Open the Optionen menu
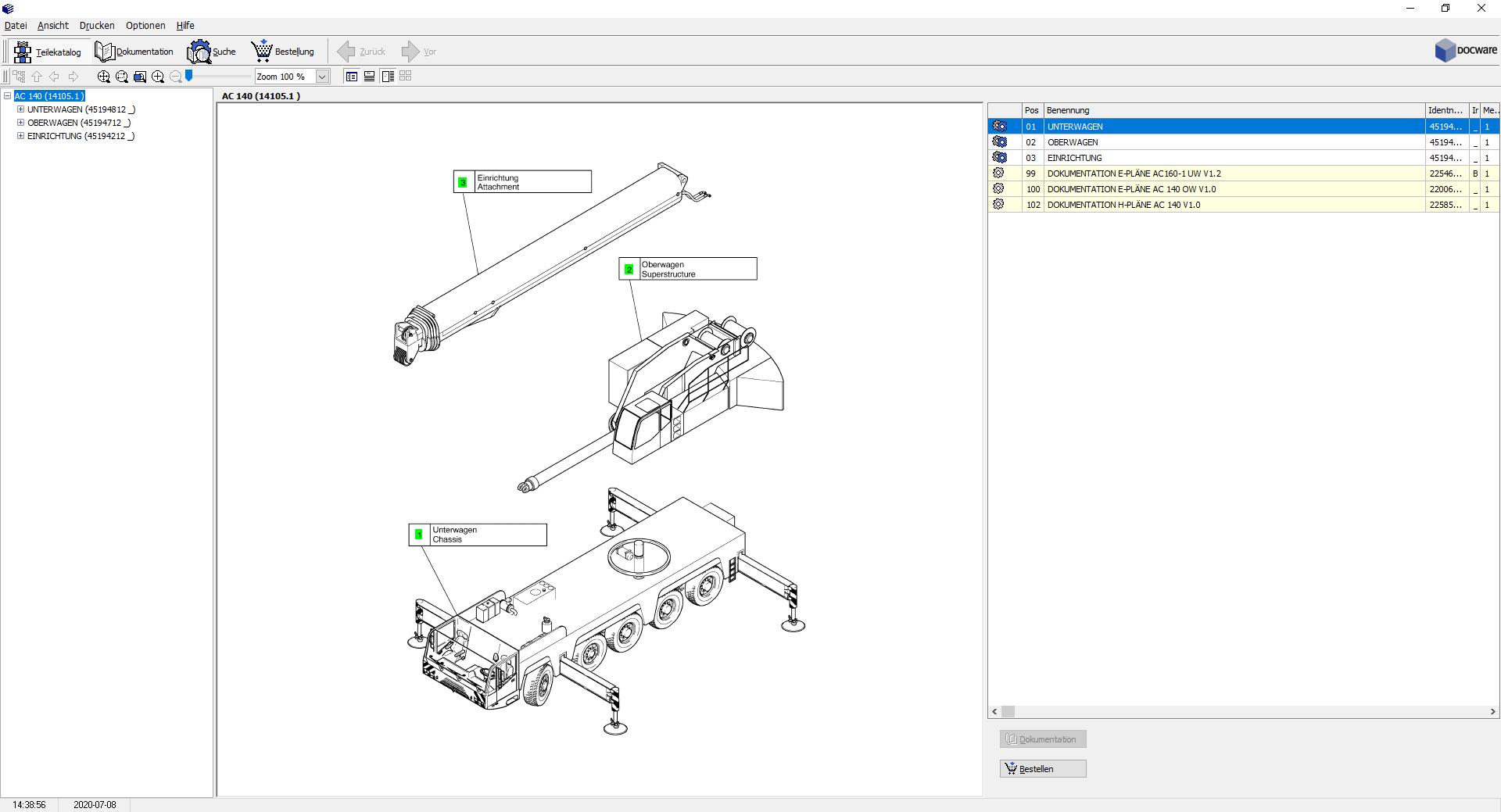Image resolution: width=1501 pixels, height=812 pixels. [x=145, y=26]
